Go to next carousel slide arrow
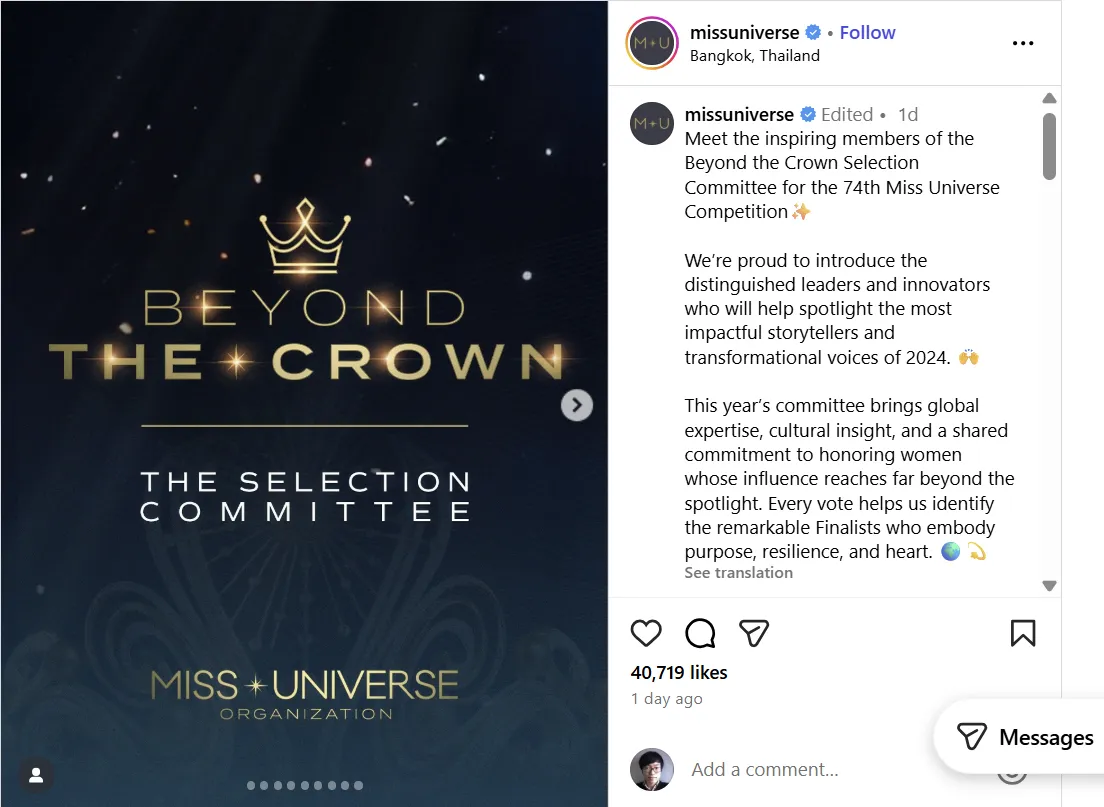The height and width of the screenshot is (807, 1104). [577, 405]
